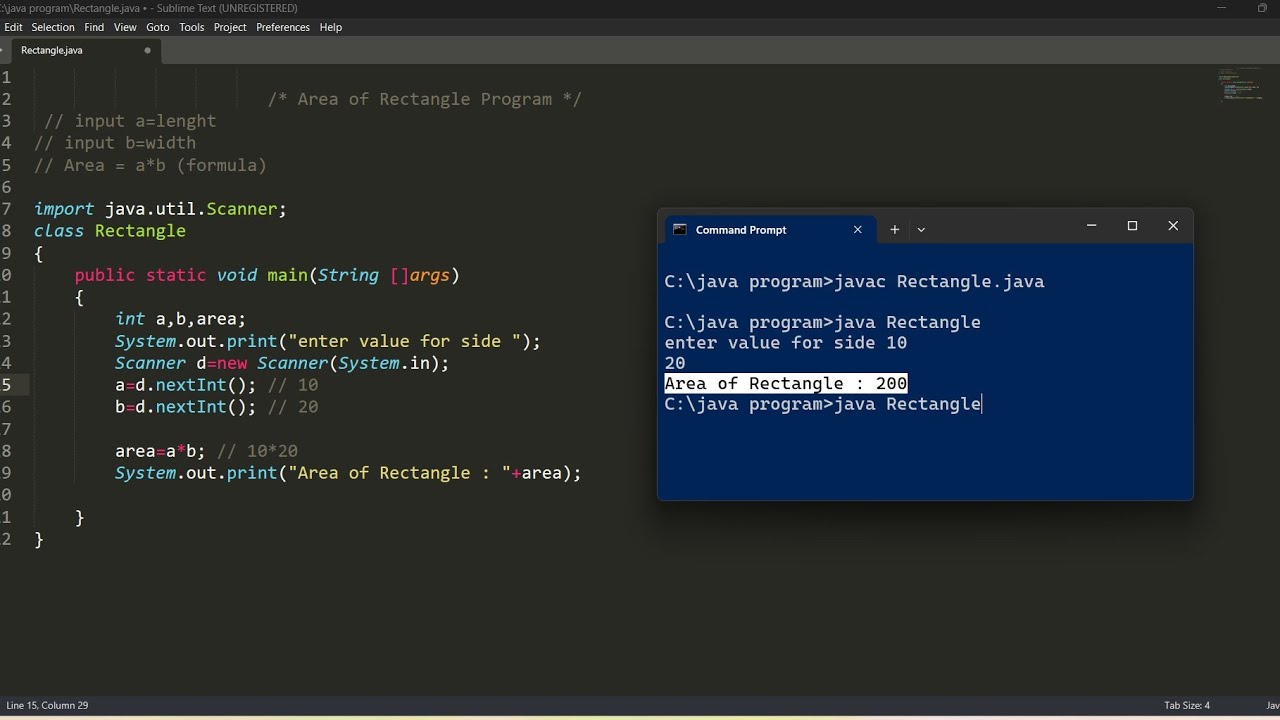
Task: Open the Goto menu
Action: (158, 27)
